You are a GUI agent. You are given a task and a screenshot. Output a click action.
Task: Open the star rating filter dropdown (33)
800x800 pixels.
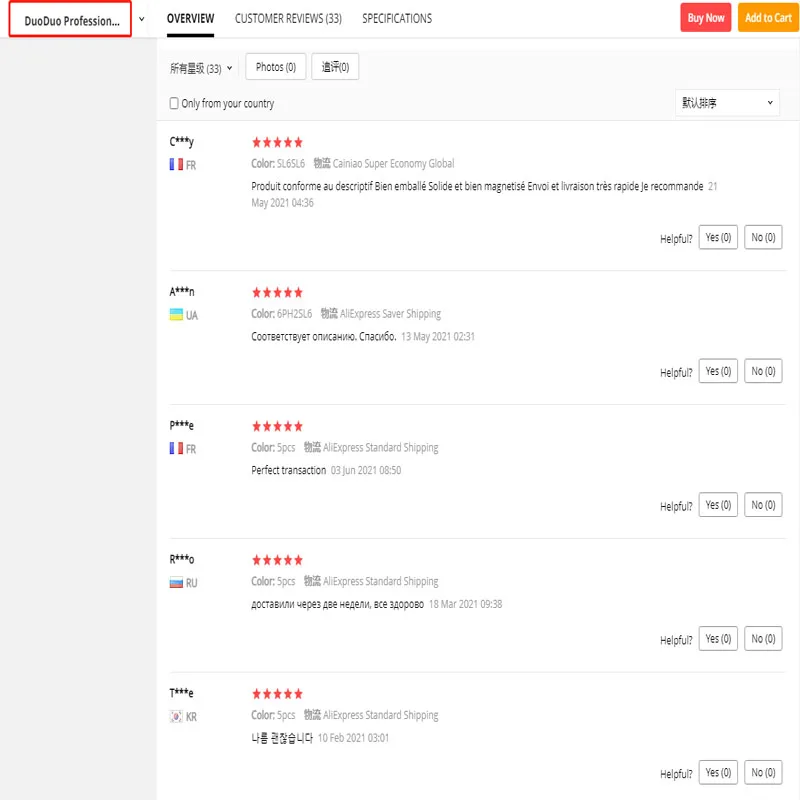coord(201,68)
